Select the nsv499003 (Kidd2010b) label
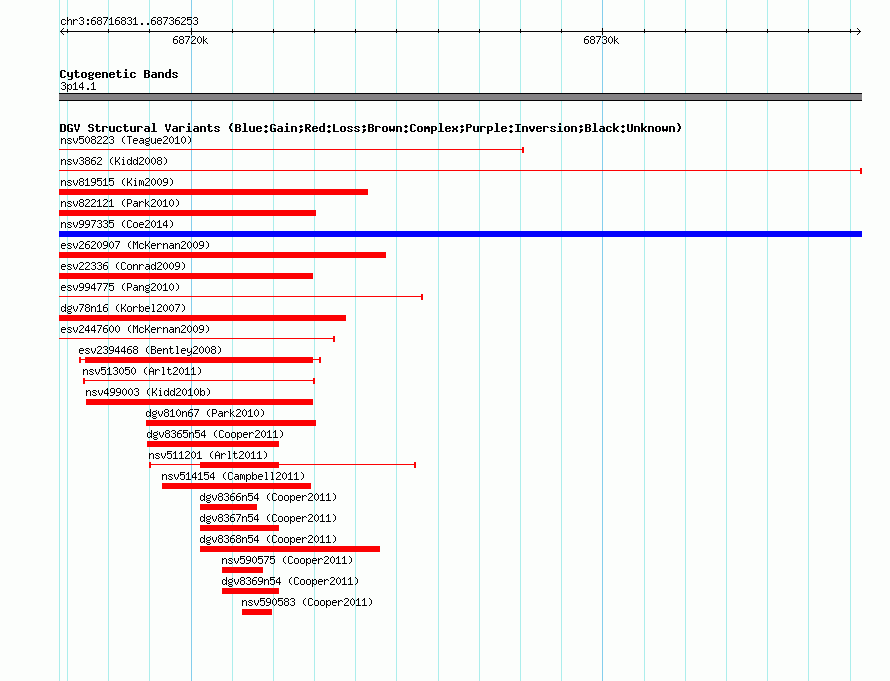This screenshot has height=681, width=890. [148, 392]
